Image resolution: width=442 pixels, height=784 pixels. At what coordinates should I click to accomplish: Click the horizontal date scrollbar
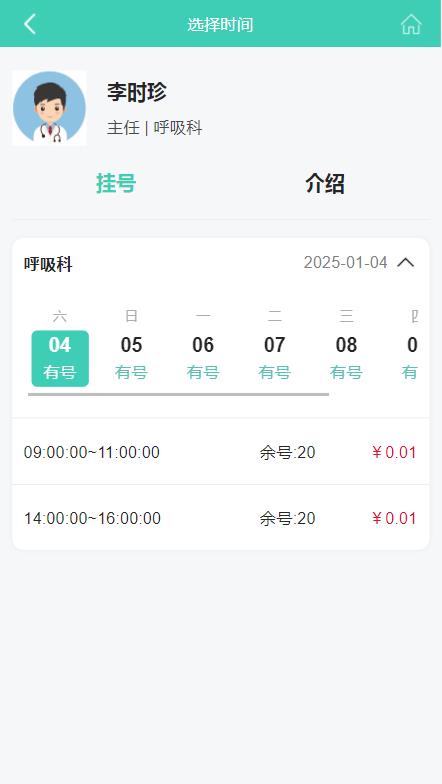coord(178,394)
